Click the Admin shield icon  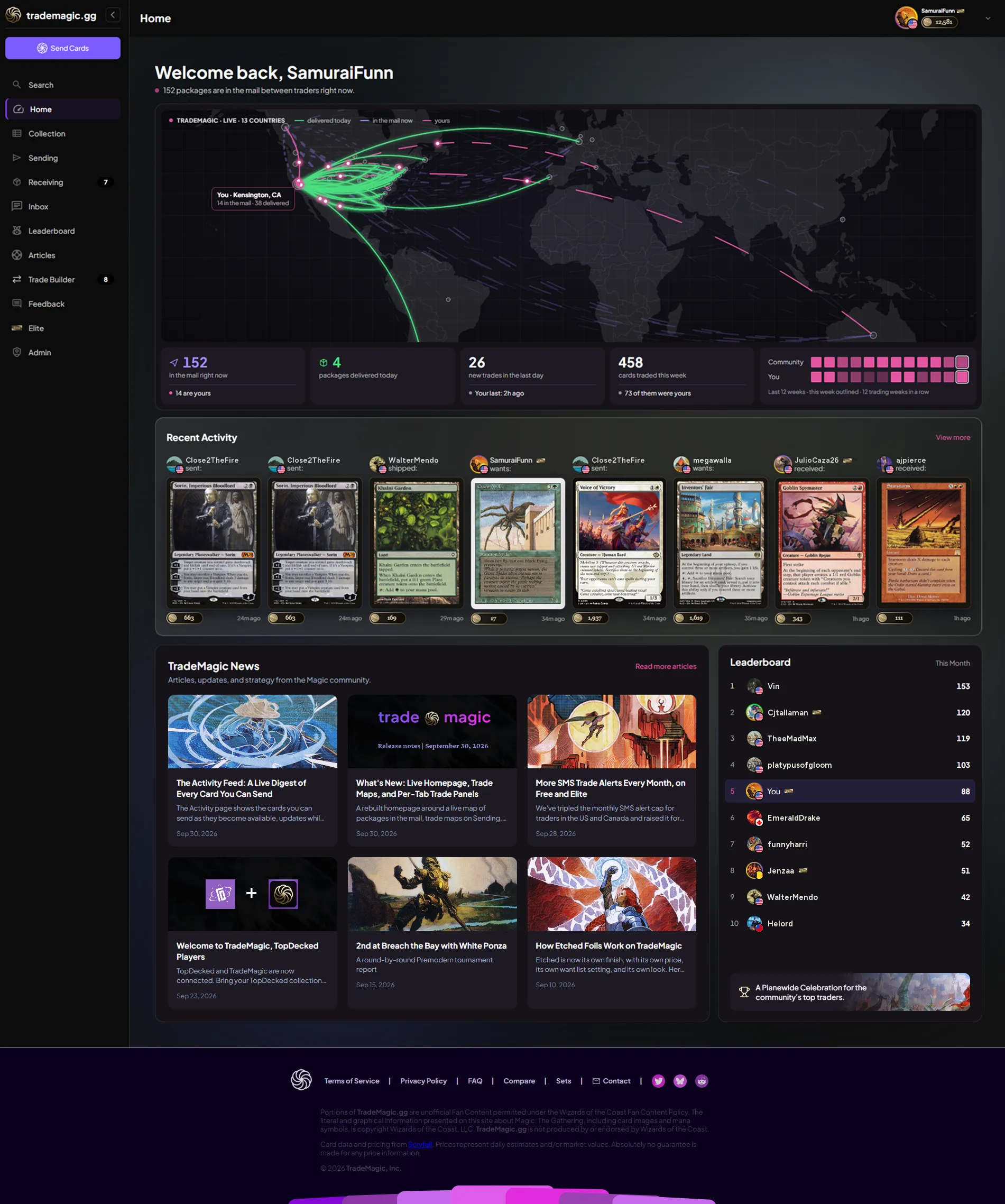tap(17, 353)
